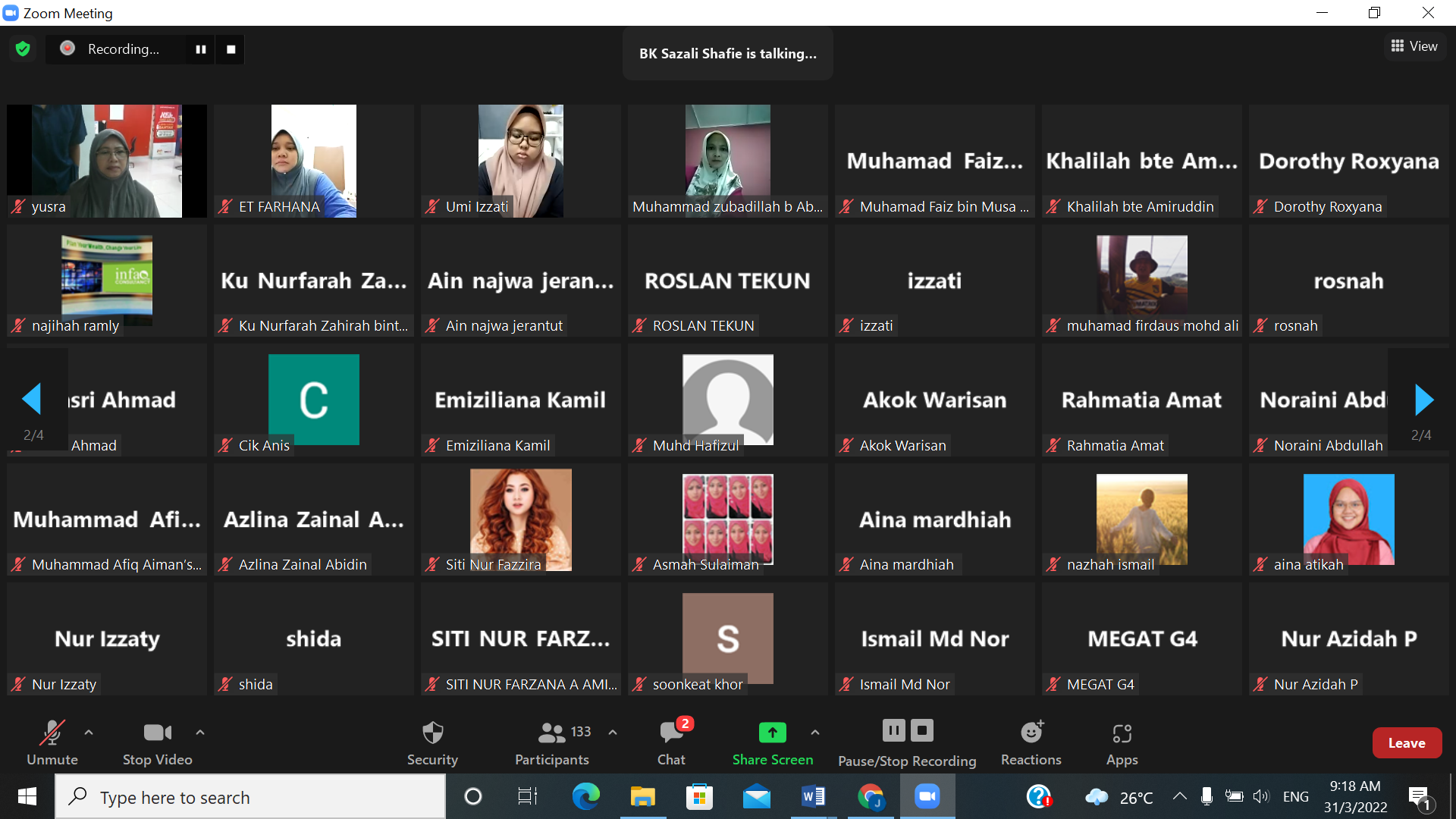The image size is (1456, 819).
Task: Open the View layout menu
Action: pyautogui.click(x=1414, y=46)
